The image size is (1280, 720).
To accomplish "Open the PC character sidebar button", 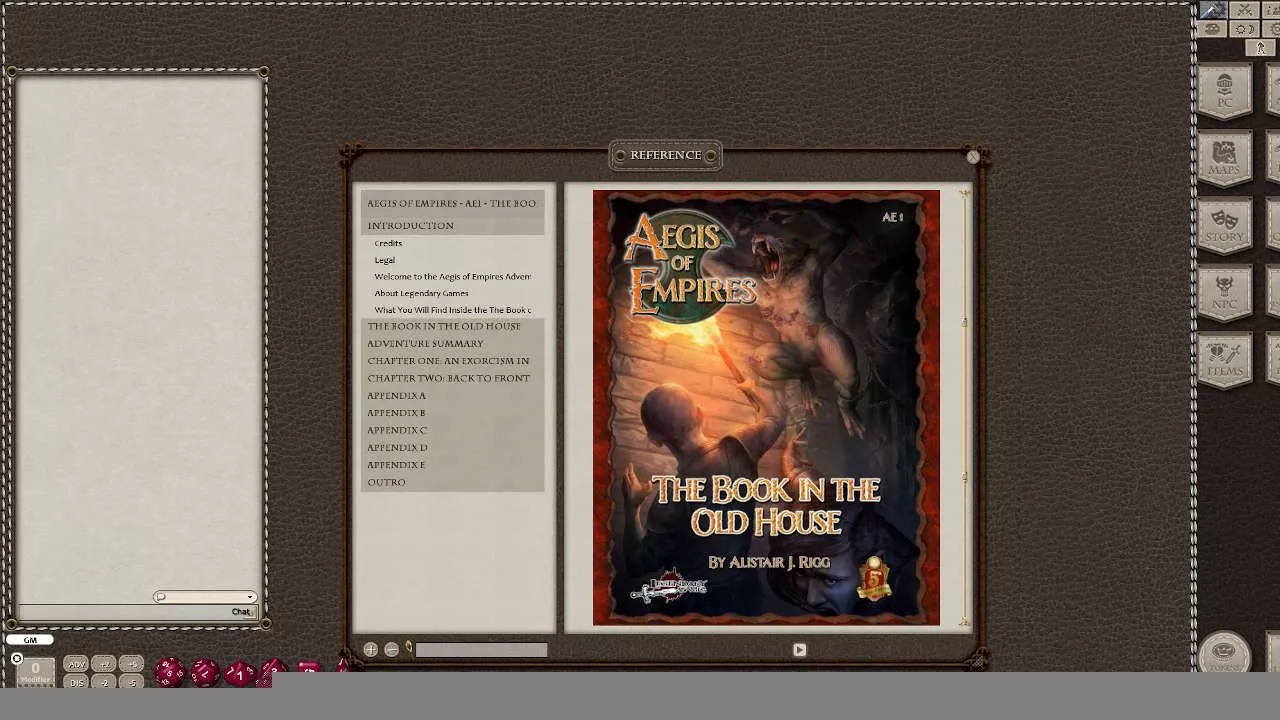I will point(1225,92).
